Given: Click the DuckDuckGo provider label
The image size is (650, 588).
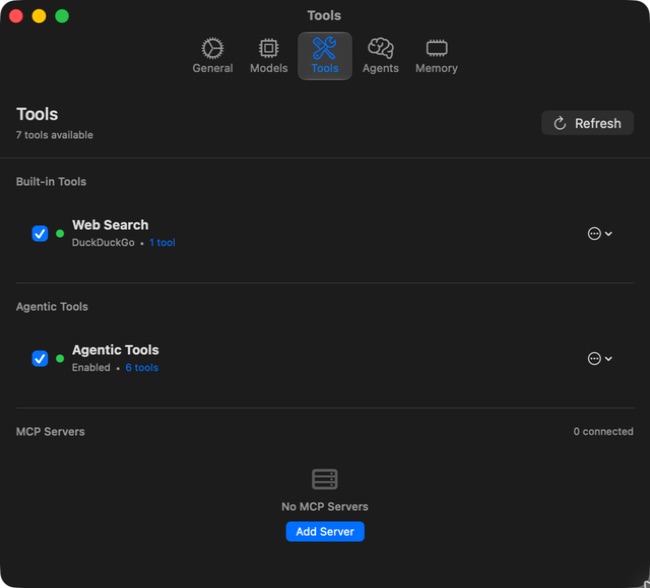Looking at the screenshot, I should 103,243.
